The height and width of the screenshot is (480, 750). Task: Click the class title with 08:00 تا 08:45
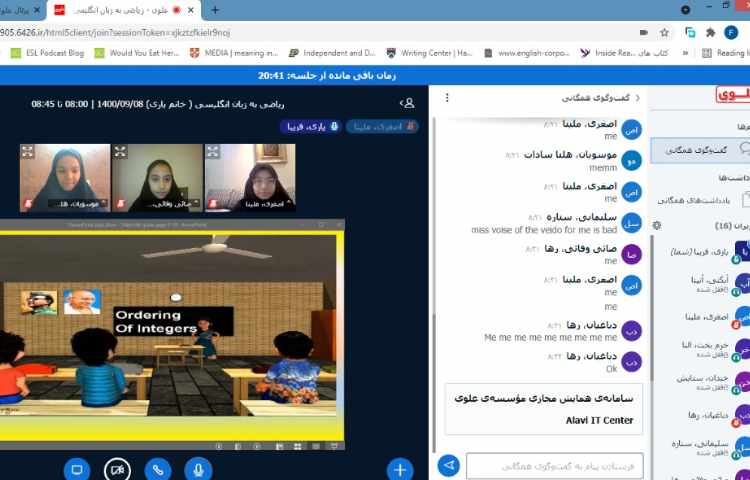click(158, 103)
